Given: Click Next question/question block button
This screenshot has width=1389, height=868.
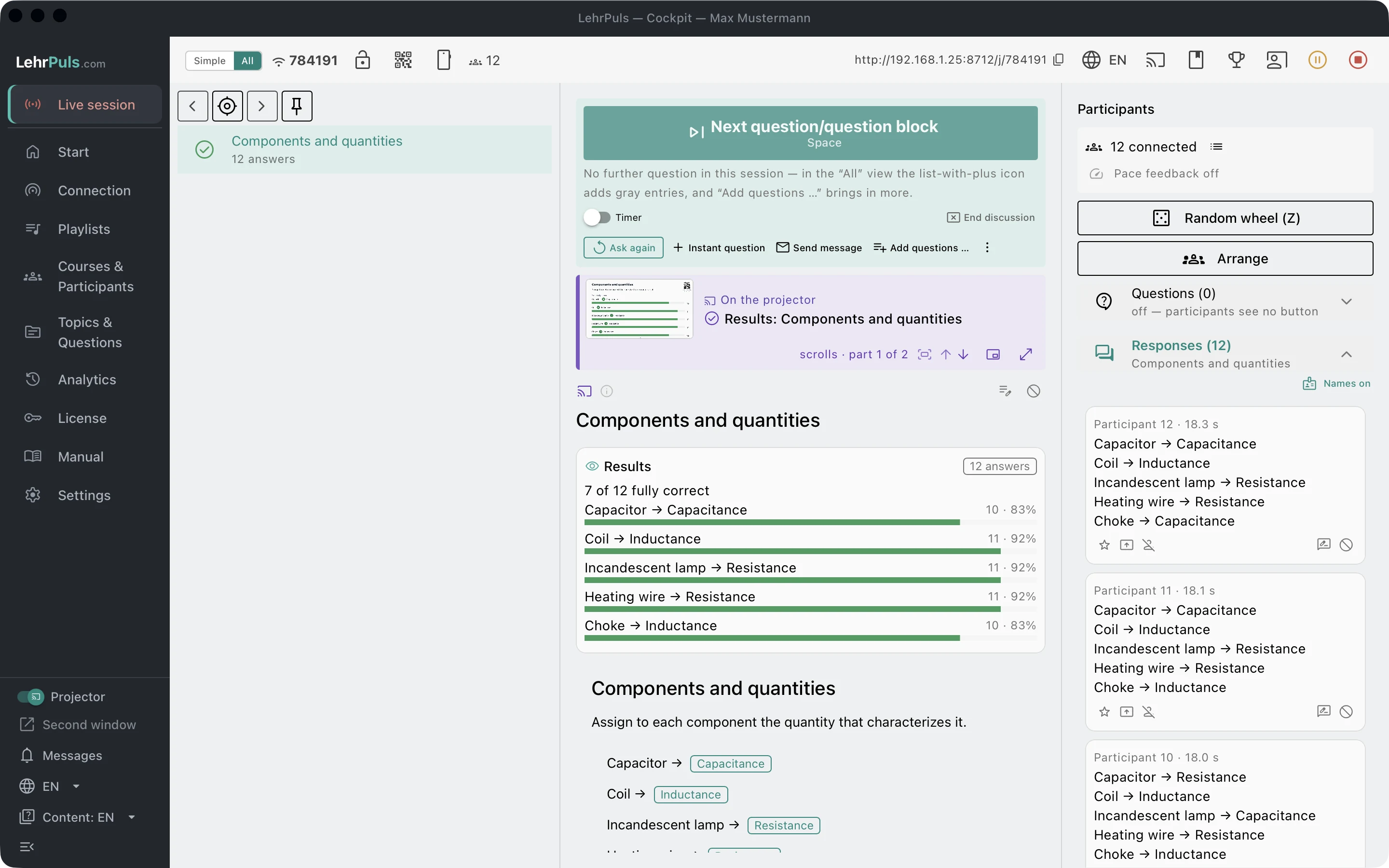Looking at the screenshot, I should tap(810, 133).
